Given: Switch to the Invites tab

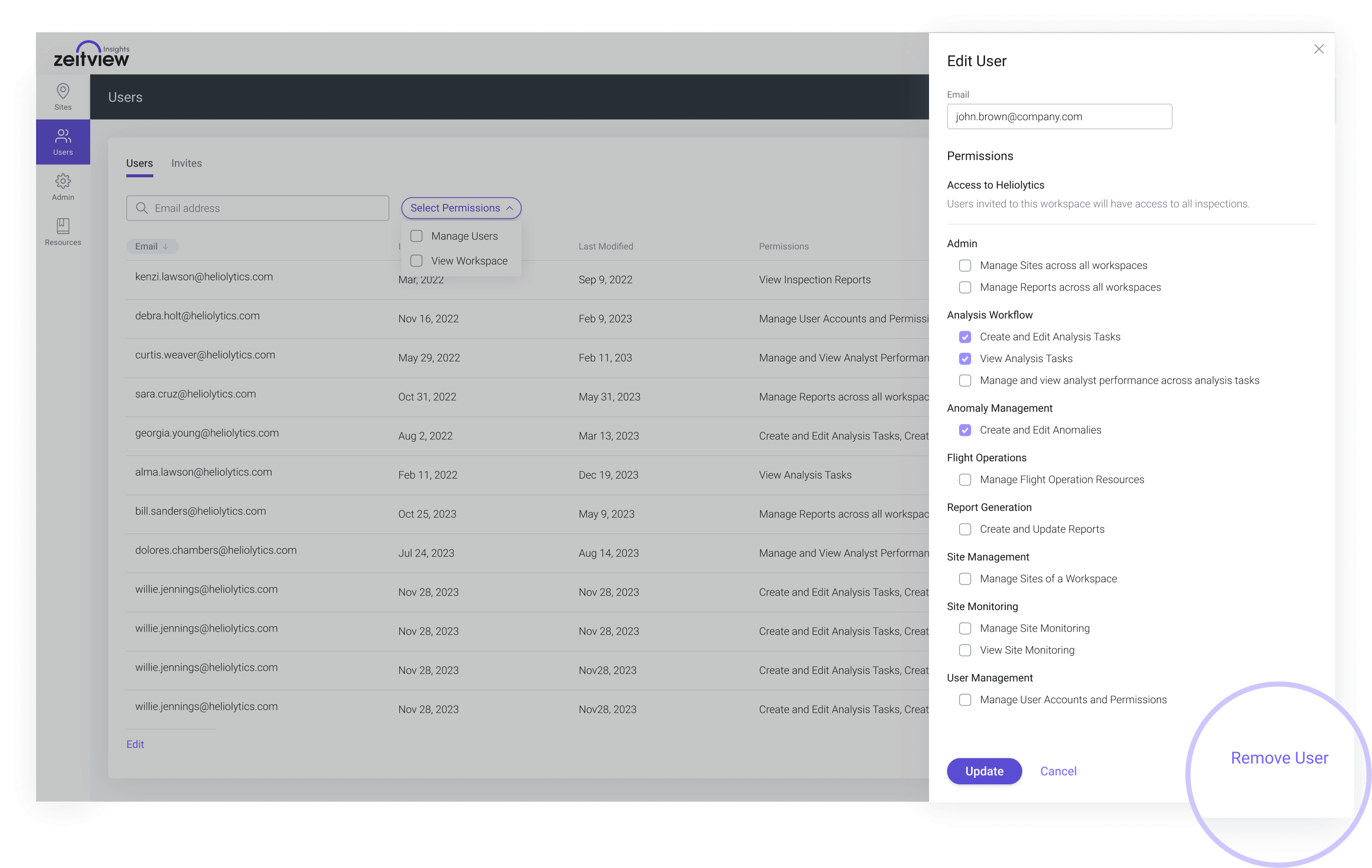Looking at the screenshot, I should [x=186, y=163].
